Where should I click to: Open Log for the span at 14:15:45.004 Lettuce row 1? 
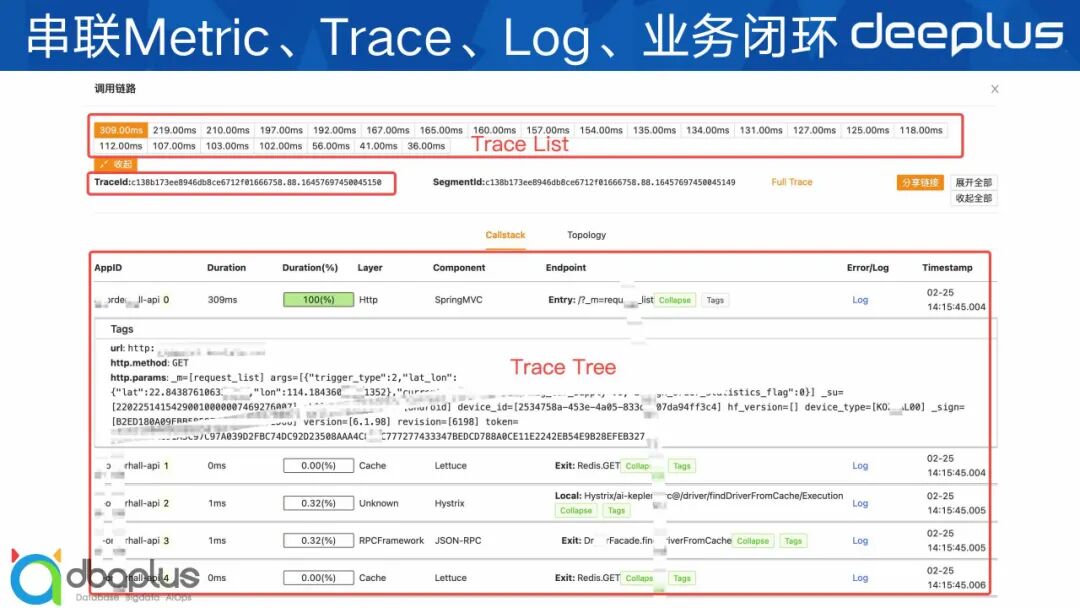[x=860, y=465]
